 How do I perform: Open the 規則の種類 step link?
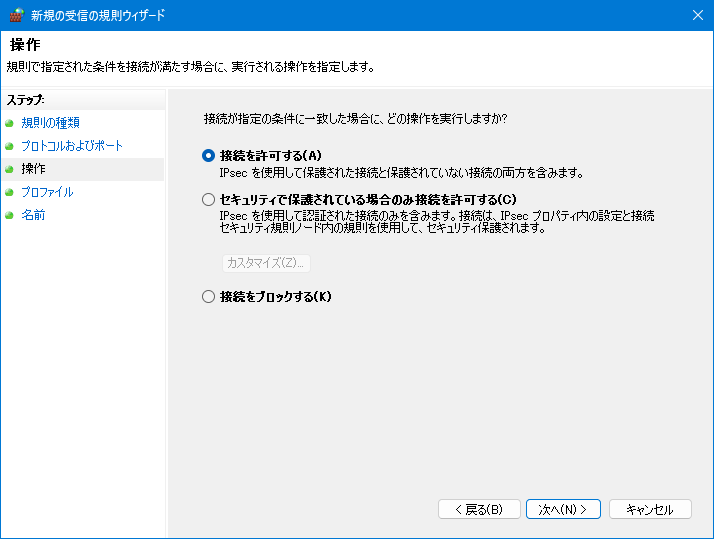(x=51, y=122)
